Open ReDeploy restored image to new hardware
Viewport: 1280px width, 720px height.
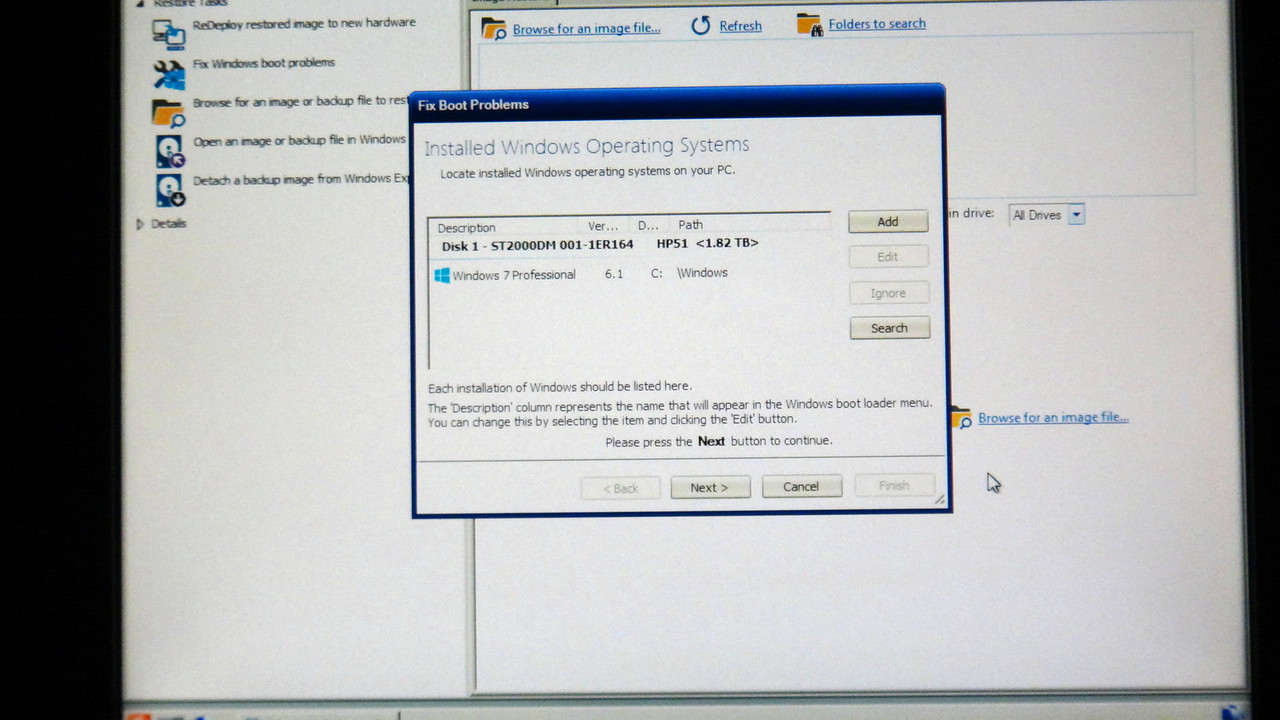304,23
